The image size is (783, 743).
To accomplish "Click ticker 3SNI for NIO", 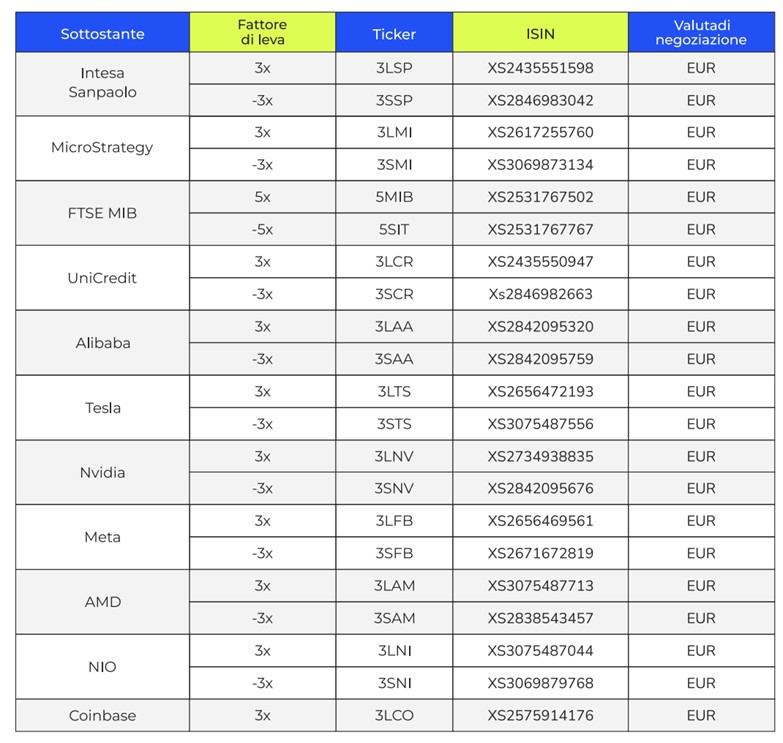I will [x=394, y=683].
